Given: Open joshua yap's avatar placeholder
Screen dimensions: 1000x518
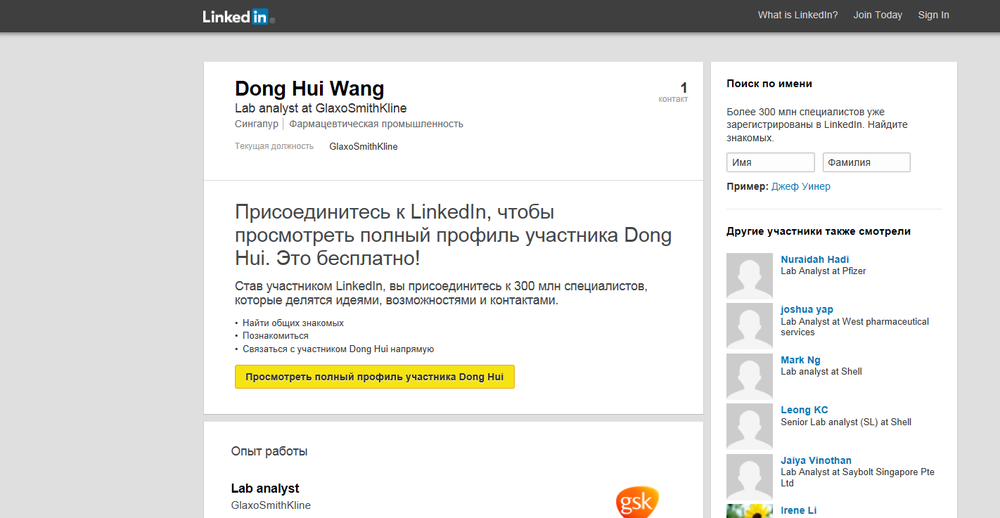Looking at the screenshot, I should 750,326.
